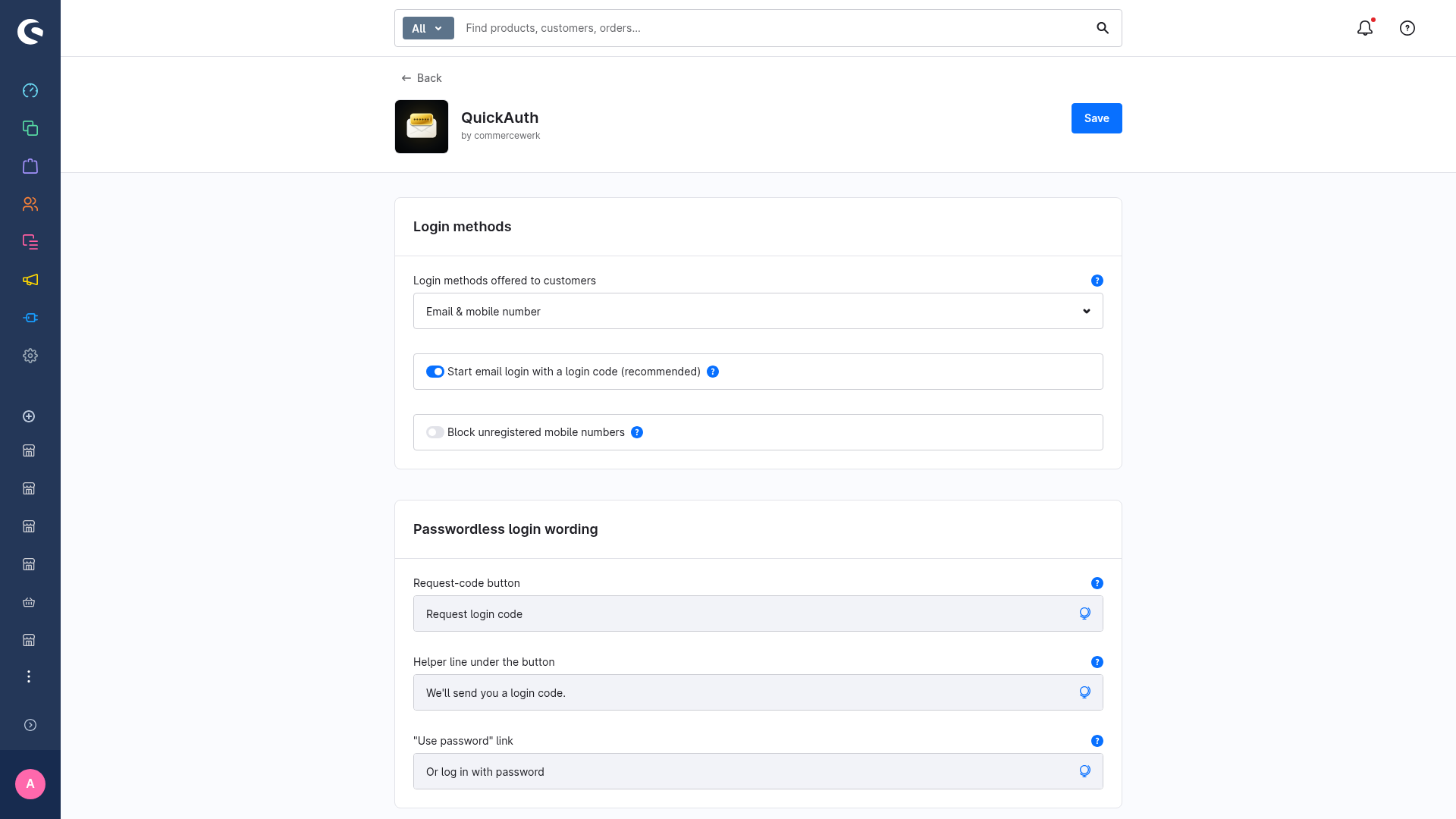The image size is (1456, 819).
Task: Open the All search filter dropdown
Action: click(x=428, y=28)
